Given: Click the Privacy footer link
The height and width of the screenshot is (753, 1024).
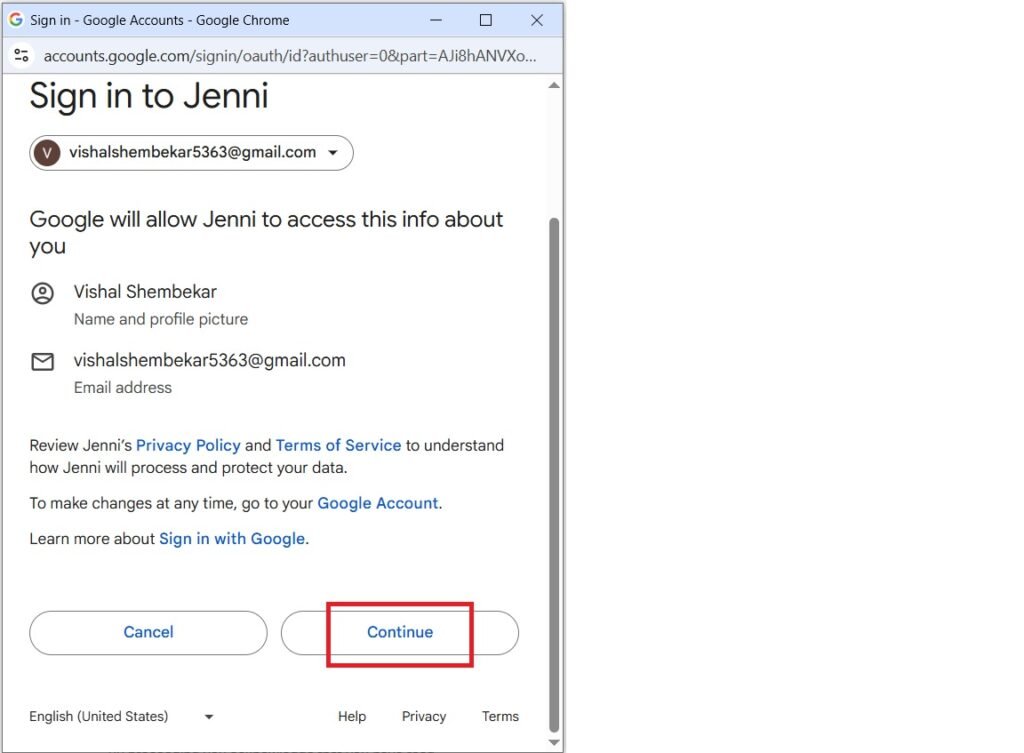Looking at the screenshot, I should pyautogui.click(x=424, y=716).
